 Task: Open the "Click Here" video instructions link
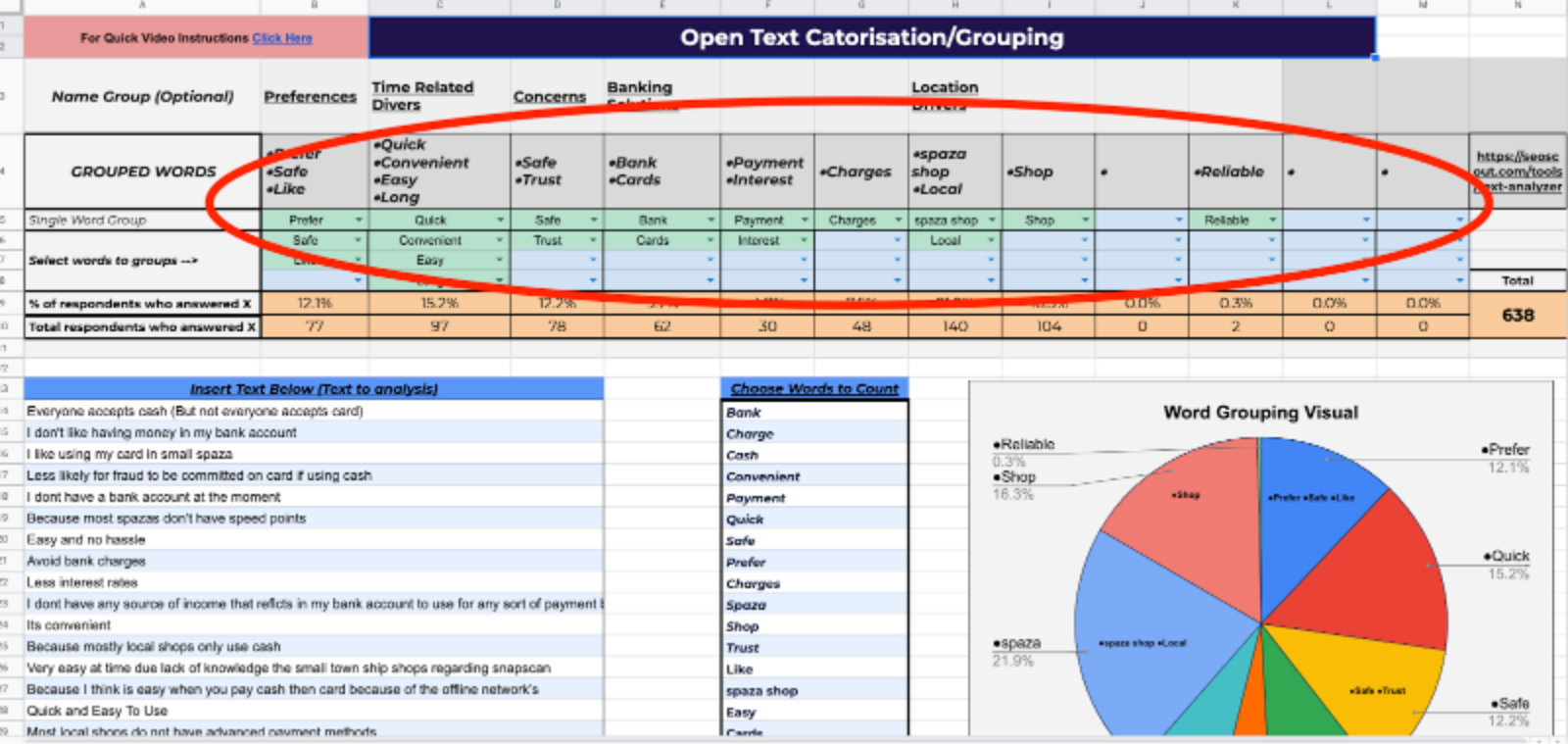pos(282,38)
